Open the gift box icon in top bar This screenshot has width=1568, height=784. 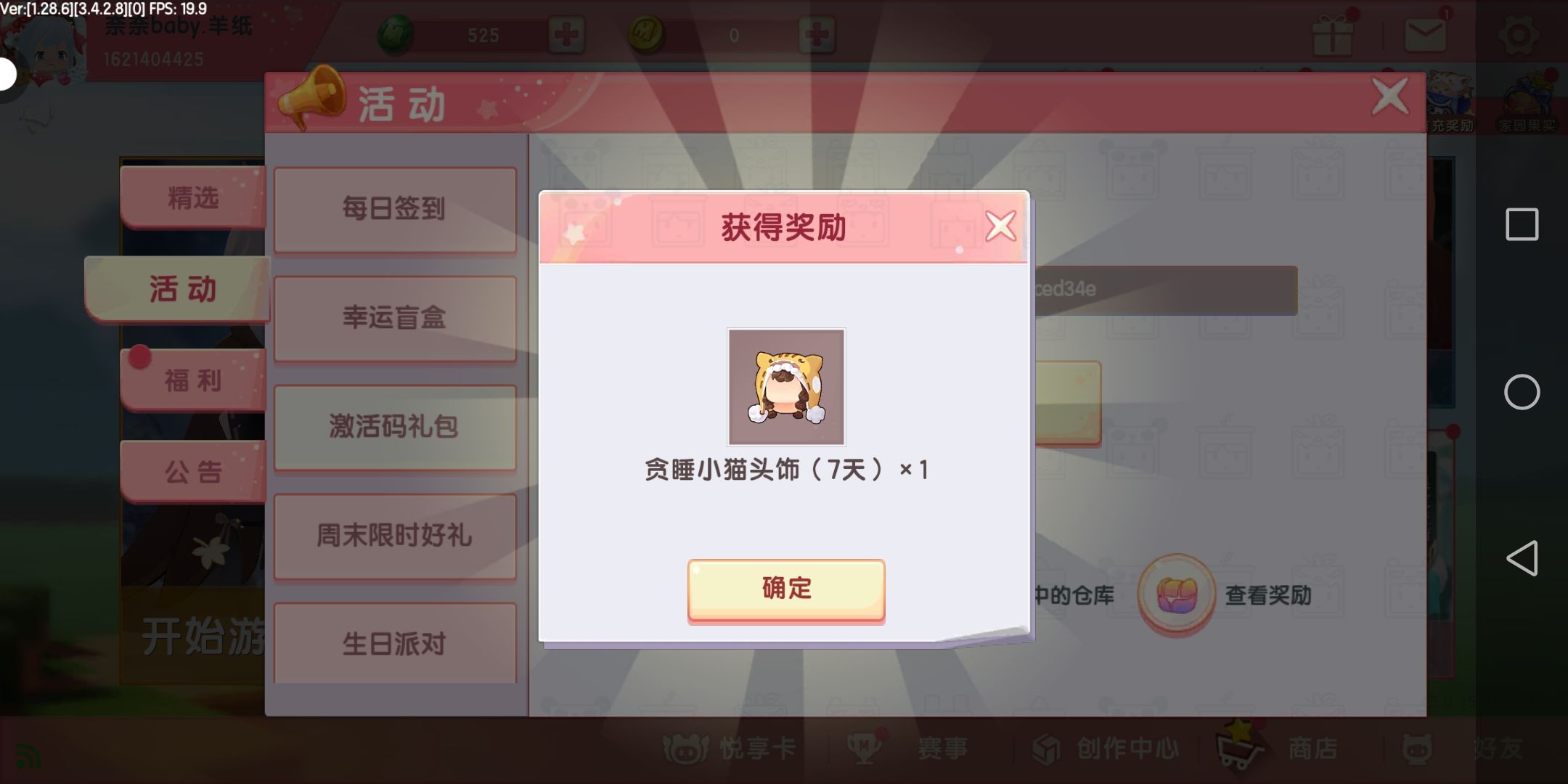click(1332, 34)
